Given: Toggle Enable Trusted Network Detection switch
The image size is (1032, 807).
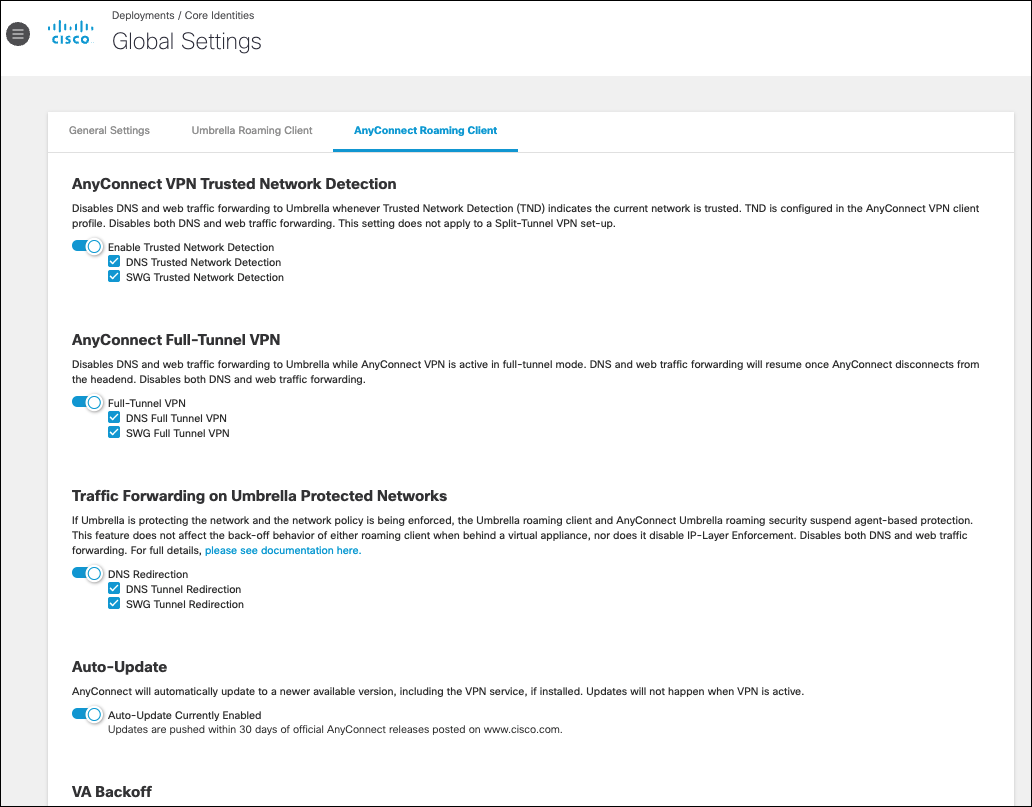Looking at the screenshot, I should point(87,246).
